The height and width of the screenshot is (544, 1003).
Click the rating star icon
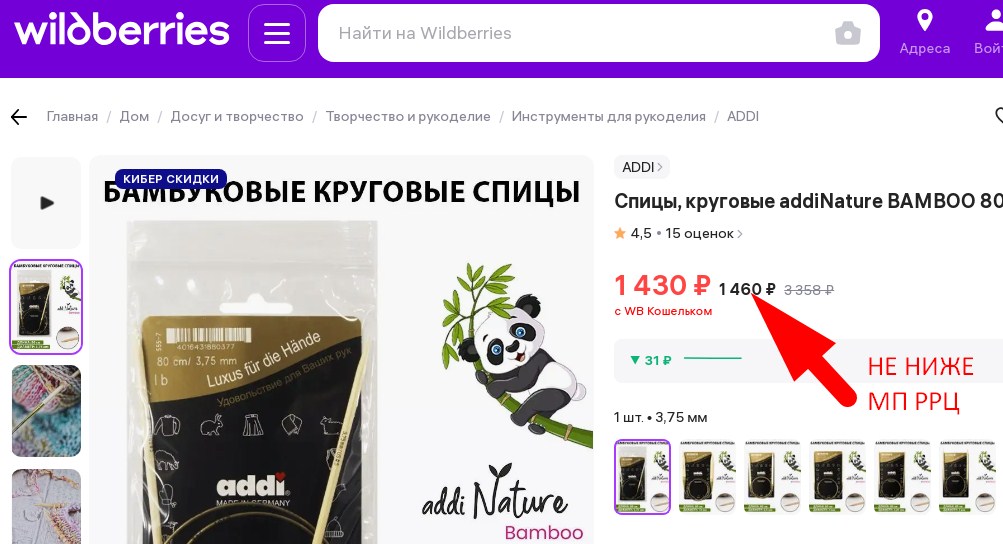620,234
